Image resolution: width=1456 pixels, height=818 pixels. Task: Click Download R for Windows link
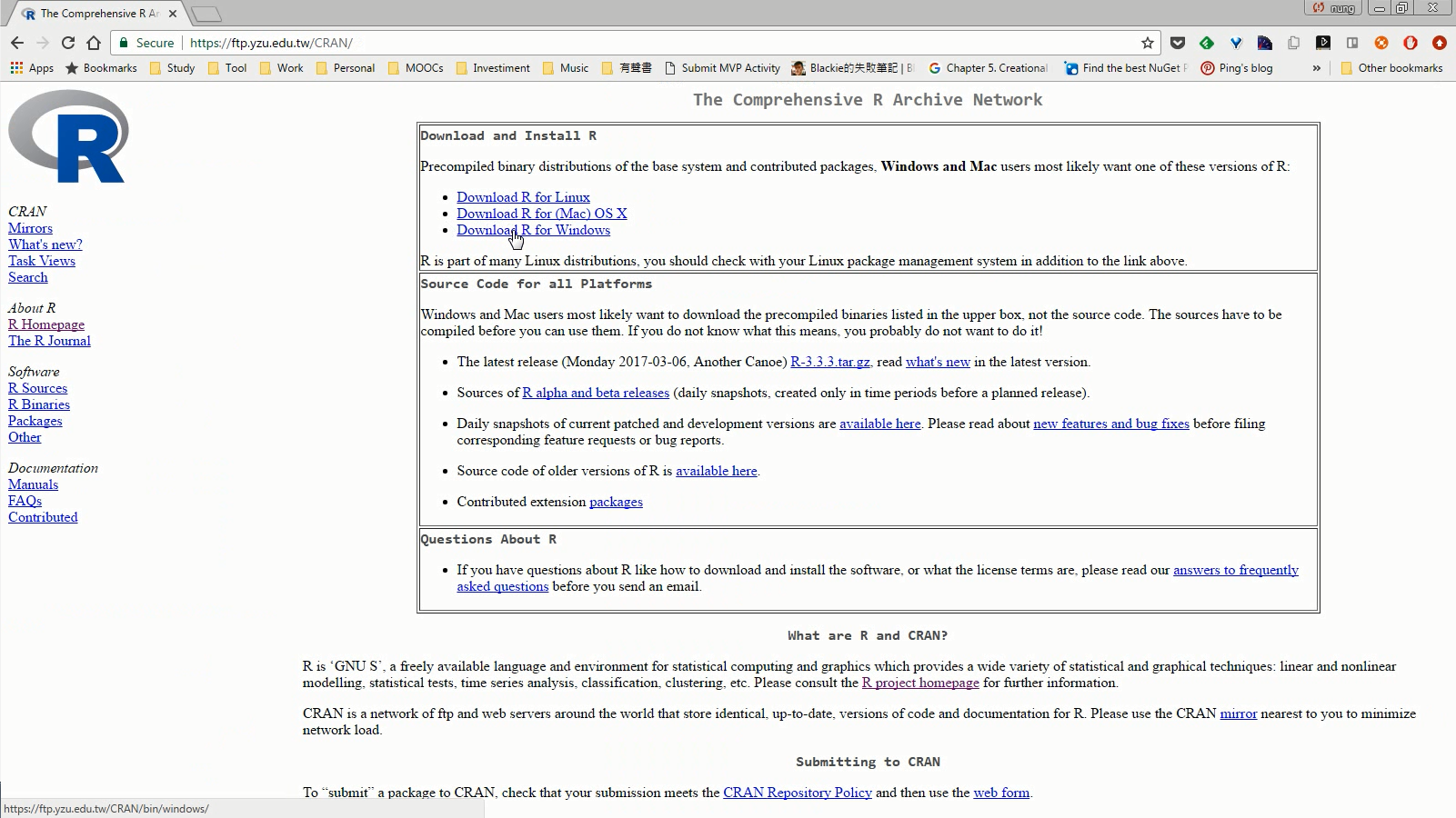pos(533,230)
